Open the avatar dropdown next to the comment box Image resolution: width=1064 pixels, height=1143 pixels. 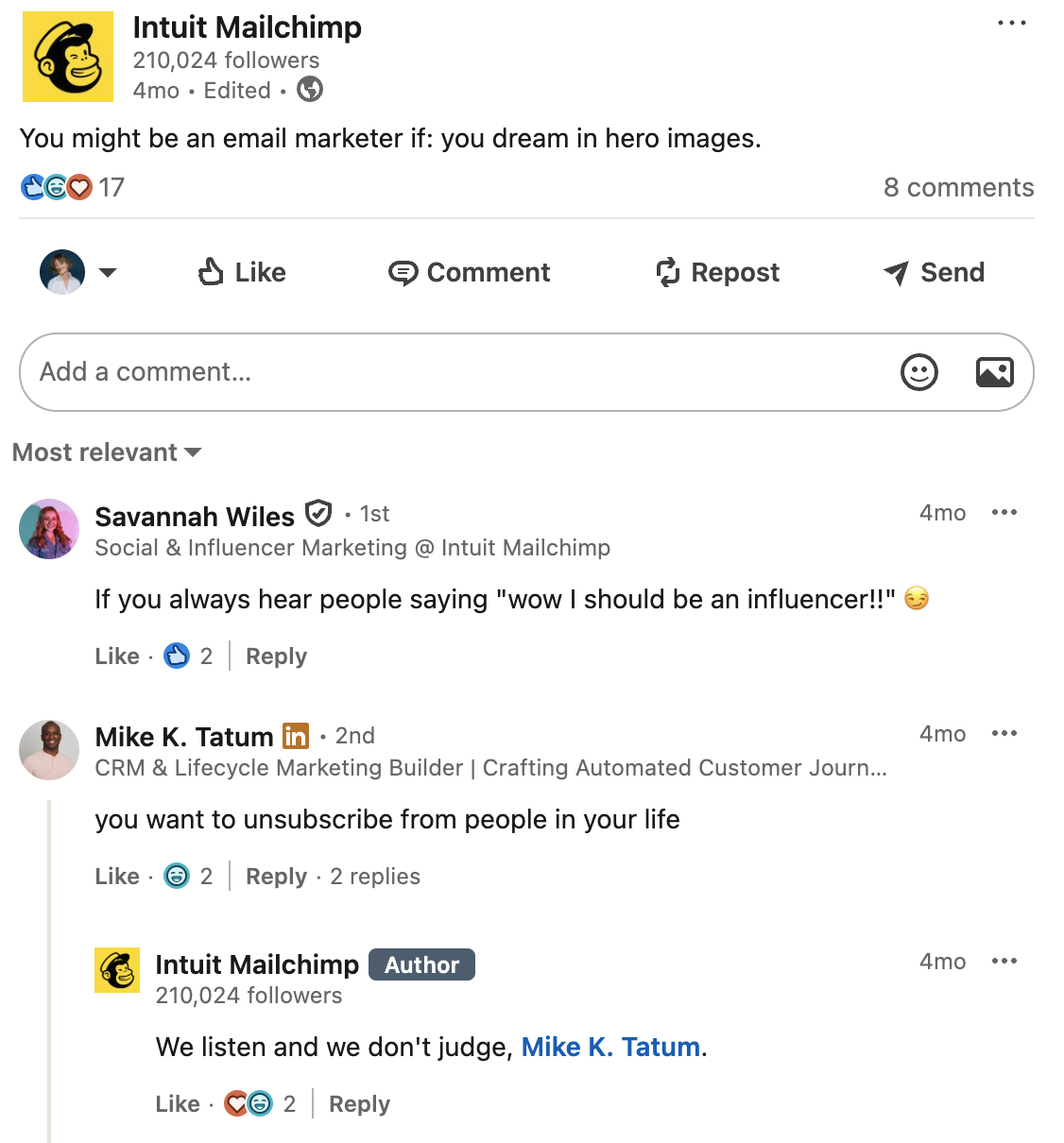110,273
